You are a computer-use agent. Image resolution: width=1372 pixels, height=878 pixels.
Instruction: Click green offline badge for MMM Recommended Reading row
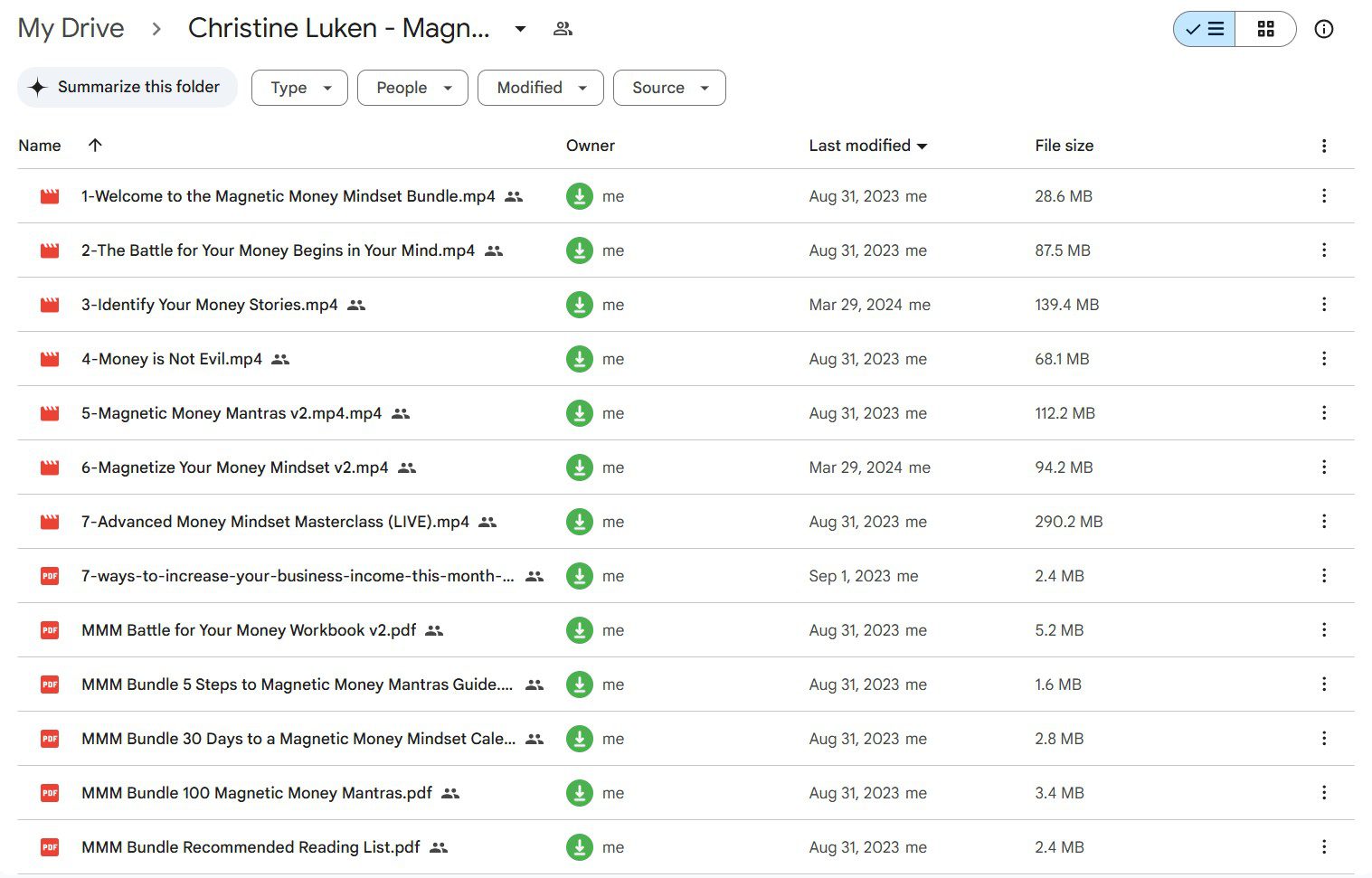click(x=580, y=847)
